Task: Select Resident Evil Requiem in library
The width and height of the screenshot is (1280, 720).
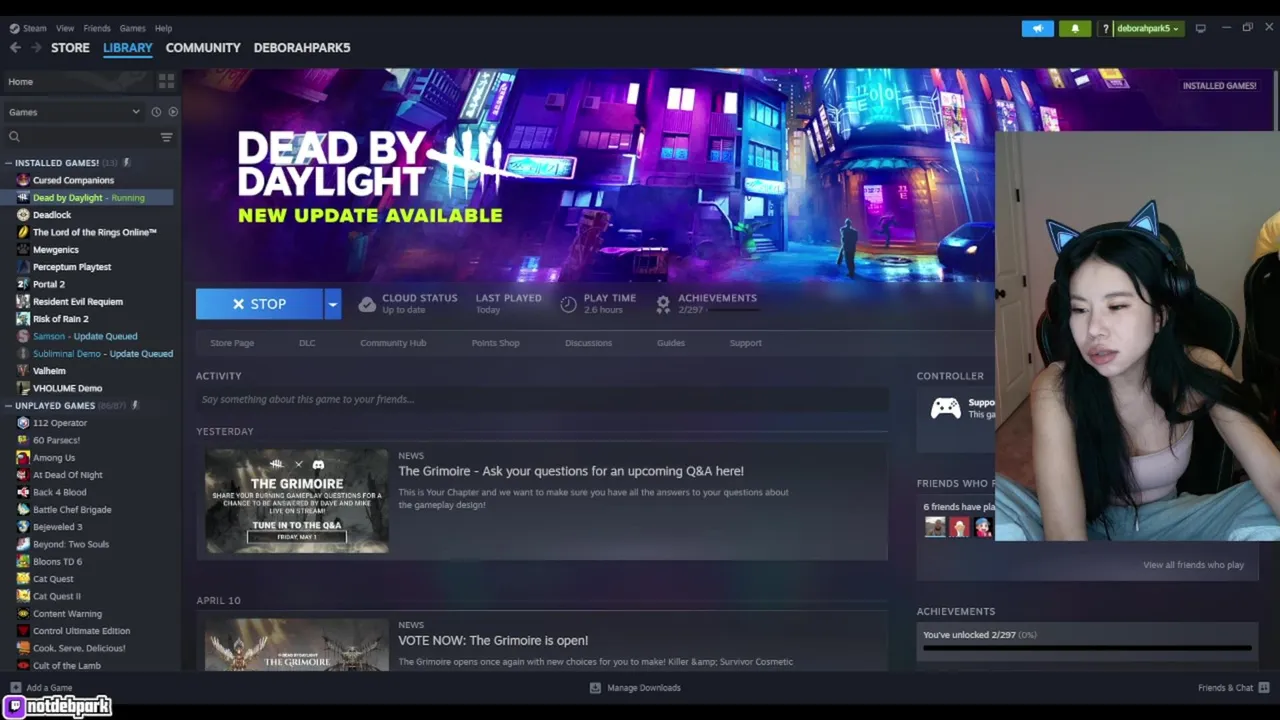Action: coord(78,302)
